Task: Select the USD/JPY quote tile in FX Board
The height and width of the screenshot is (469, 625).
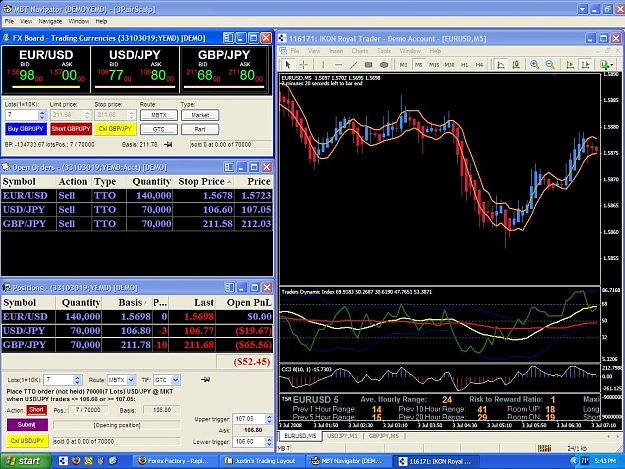Action: pyautogui.click(x=135, y=69)
